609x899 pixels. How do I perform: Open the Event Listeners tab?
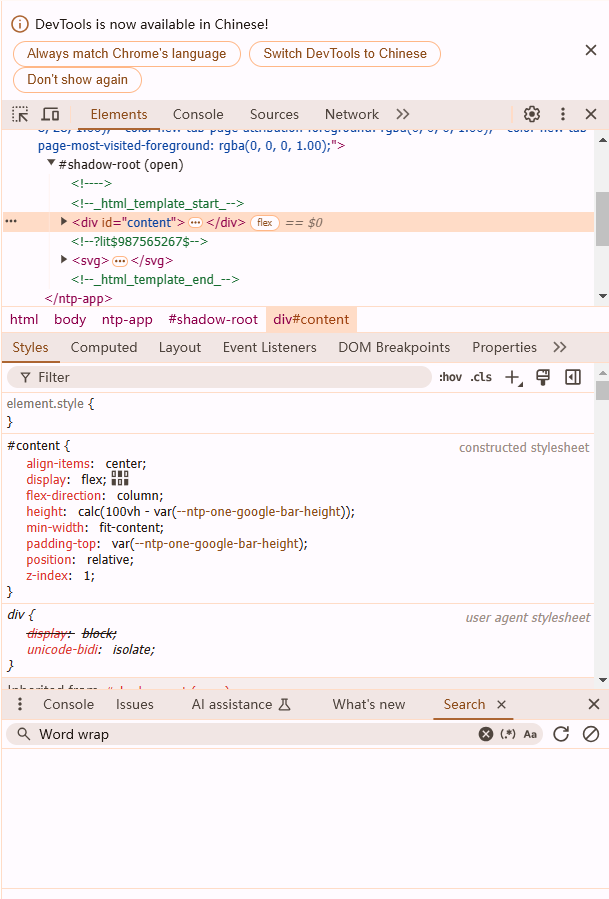(x=270, y=347)
